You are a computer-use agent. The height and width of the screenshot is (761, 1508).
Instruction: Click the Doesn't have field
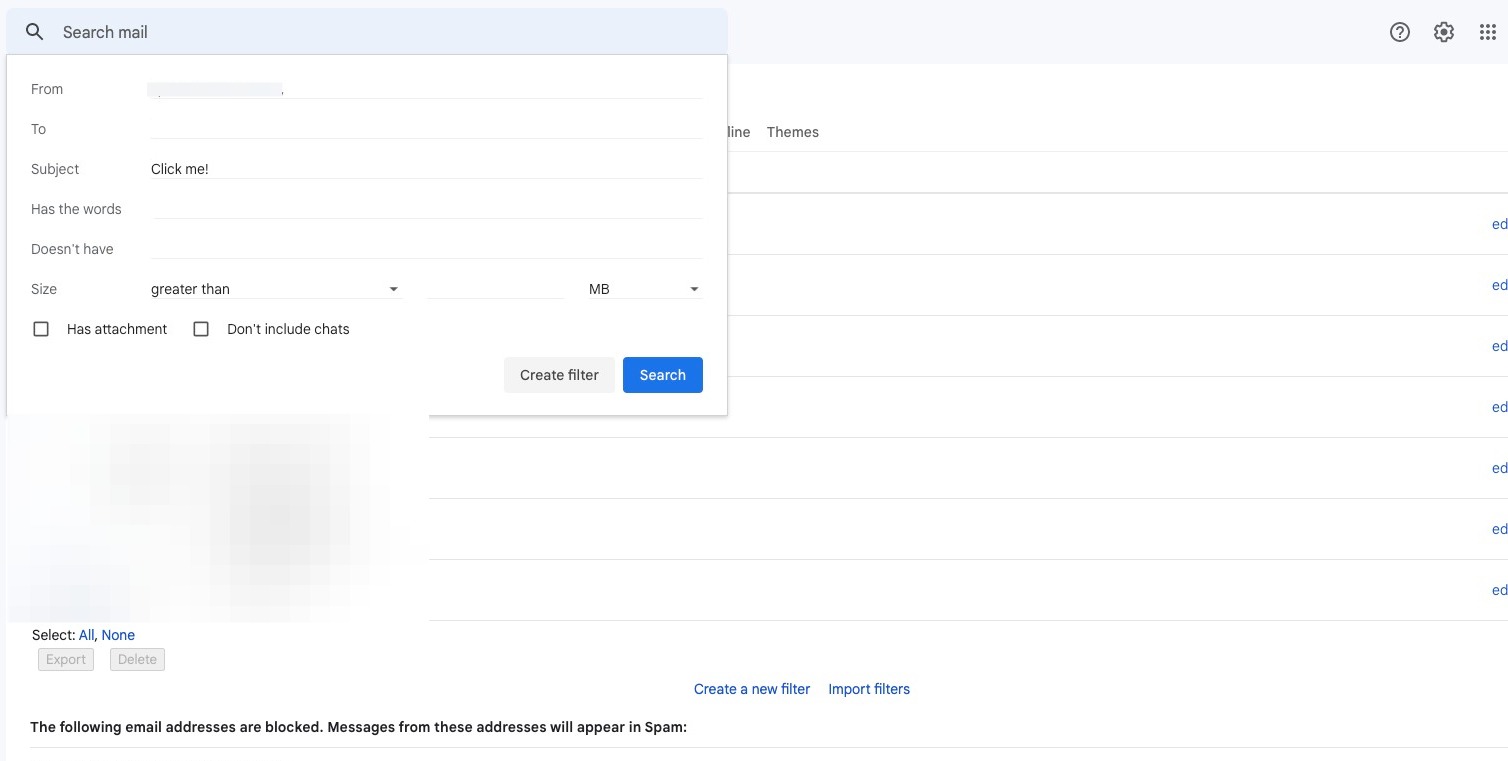tap(426, 249)
